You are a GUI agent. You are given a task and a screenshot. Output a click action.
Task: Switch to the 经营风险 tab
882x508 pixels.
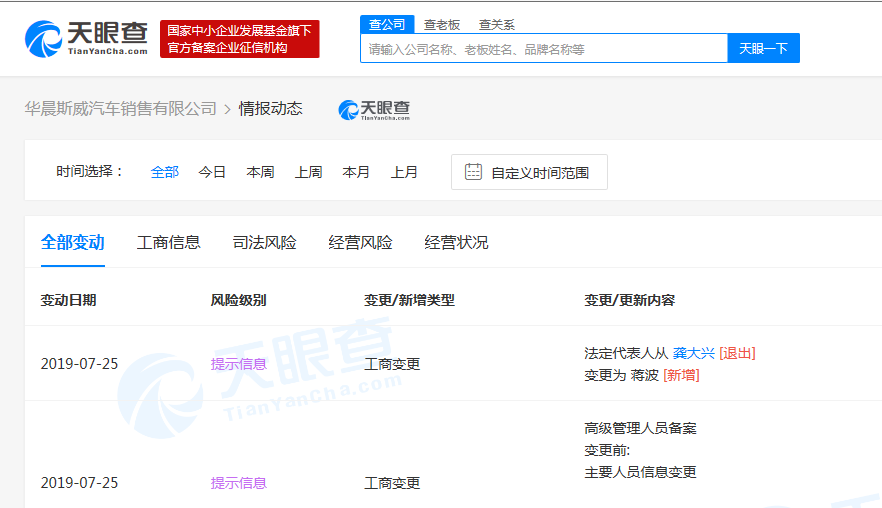[361, 242]
